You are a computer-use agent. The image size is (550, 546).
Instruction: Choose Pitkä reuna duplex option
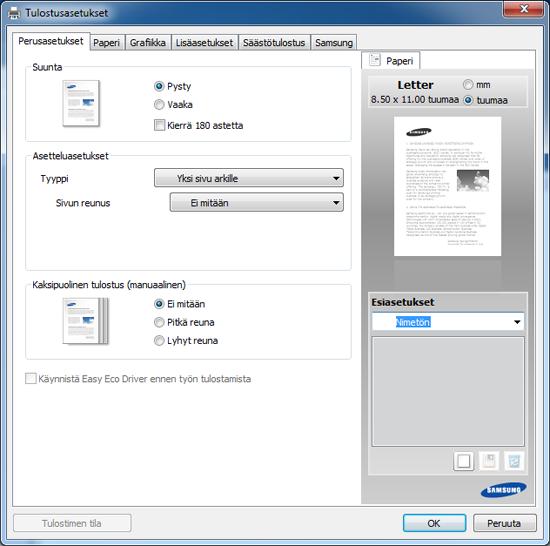point(159,322)
